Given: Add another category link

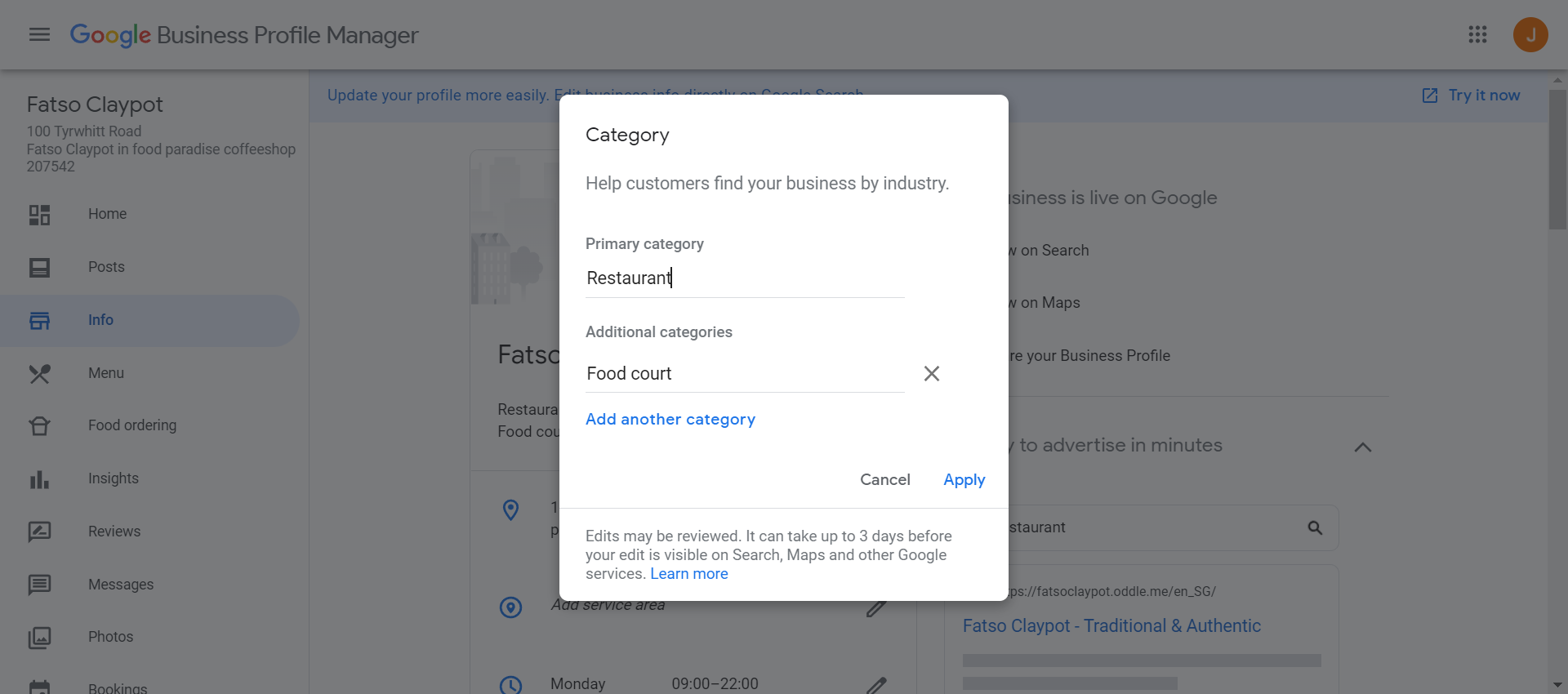Looking at the screenshot, I should coord(670,419).
